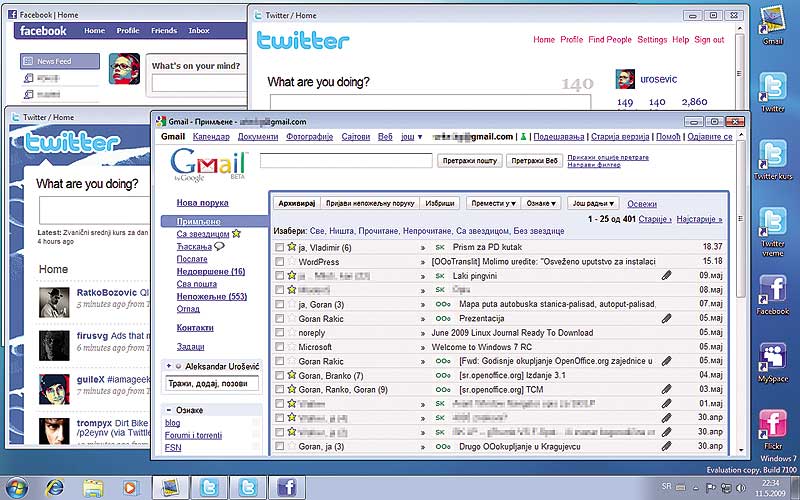Open the Facebook desktop shortcut icon
This screenshot has height=500, width=800.
coord(773,290)
